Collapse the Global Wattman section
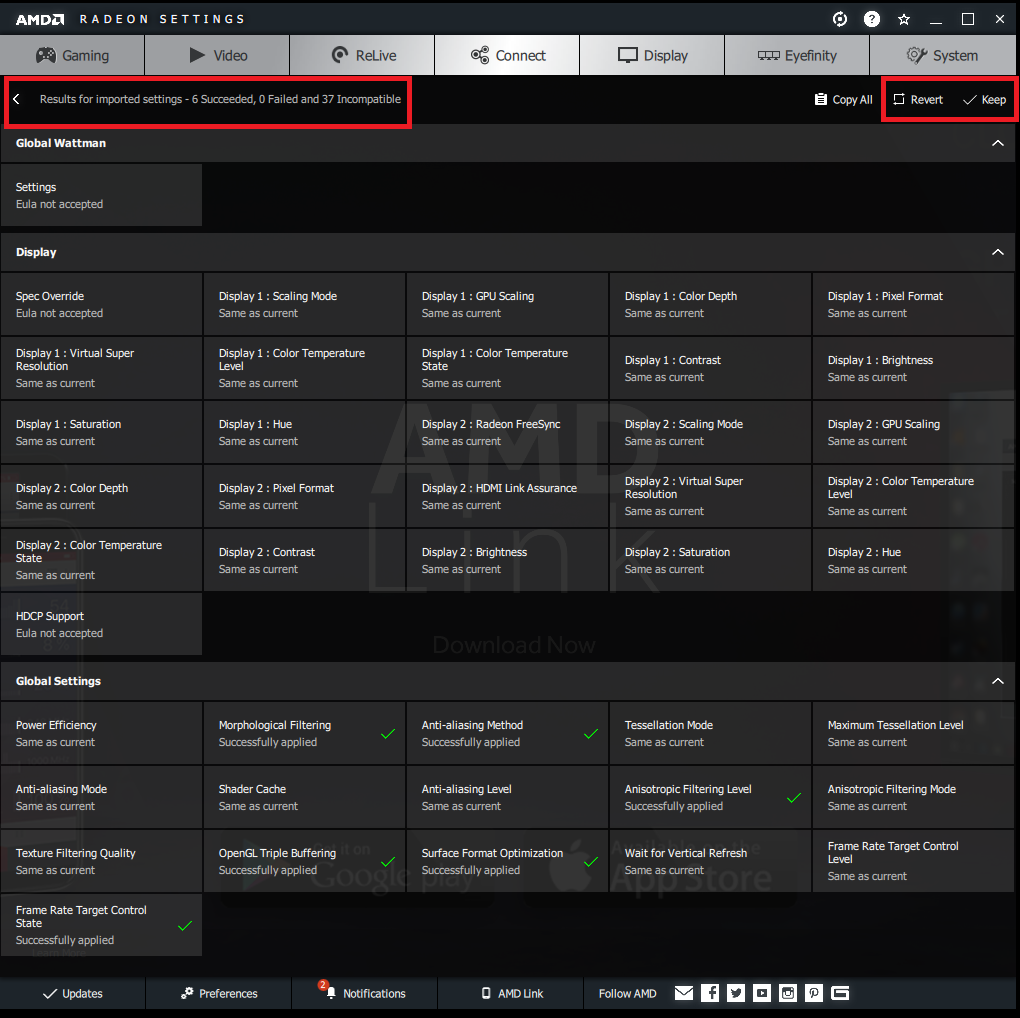This screenshot has height=1018, width=1020. (997, 143)
